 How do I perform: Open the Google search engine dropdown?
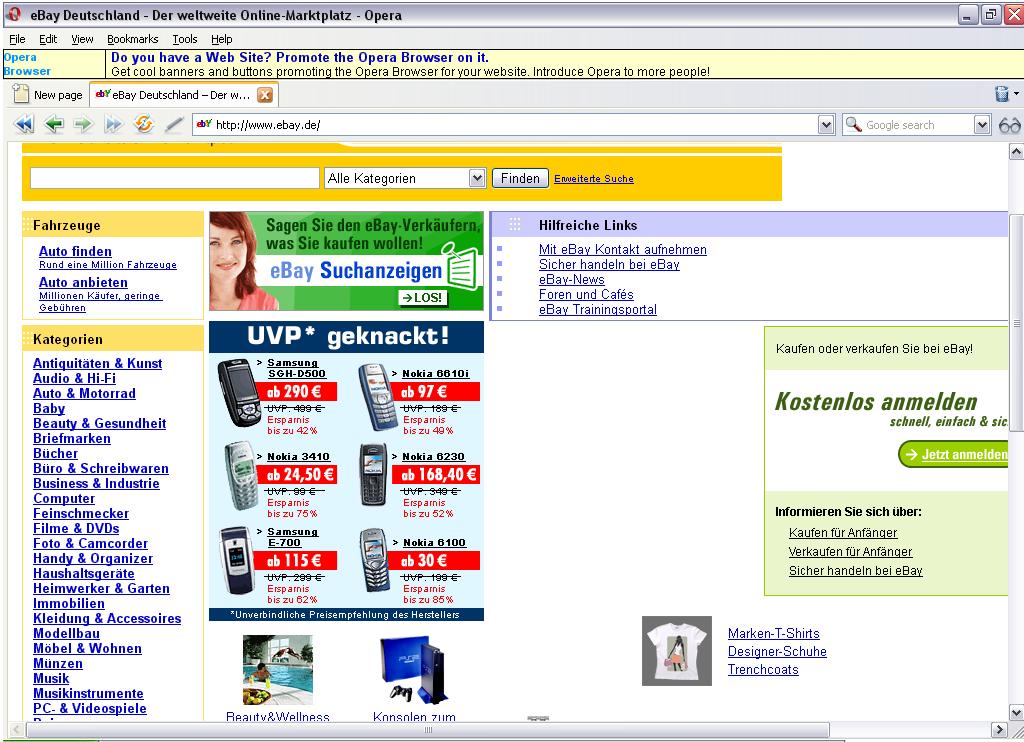coord(982,125)
